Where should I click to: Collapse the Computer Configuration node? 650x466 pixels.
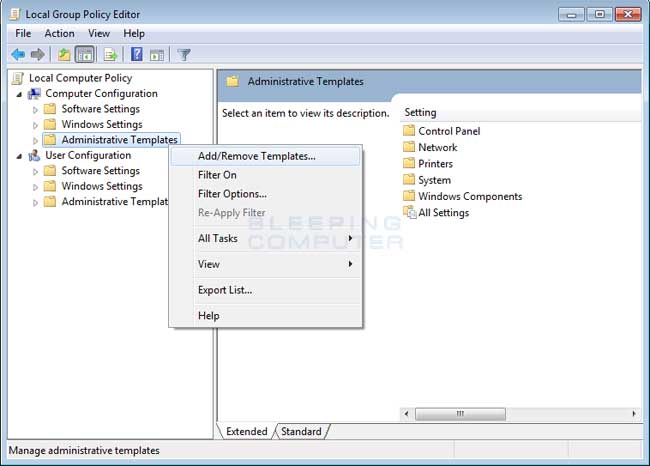coord(19,95)
